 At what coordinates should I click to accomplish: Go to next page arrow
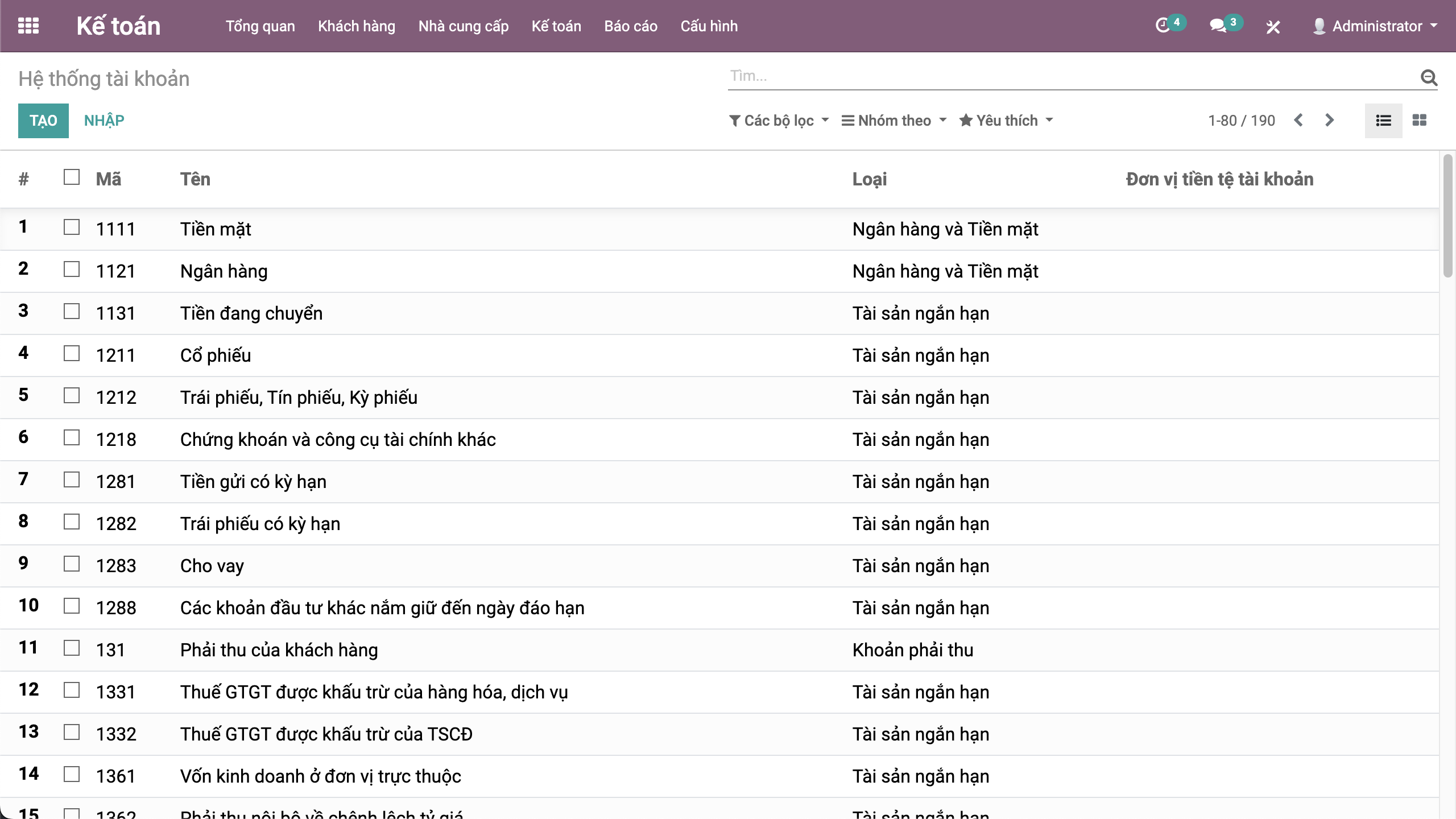1329,120
